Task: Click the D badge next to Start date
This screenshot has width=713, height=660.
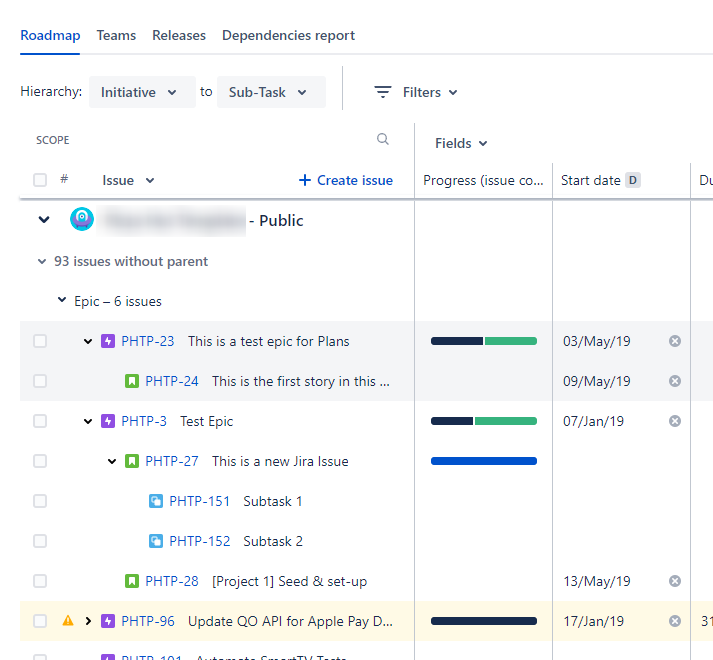Action: pos(633,180)
